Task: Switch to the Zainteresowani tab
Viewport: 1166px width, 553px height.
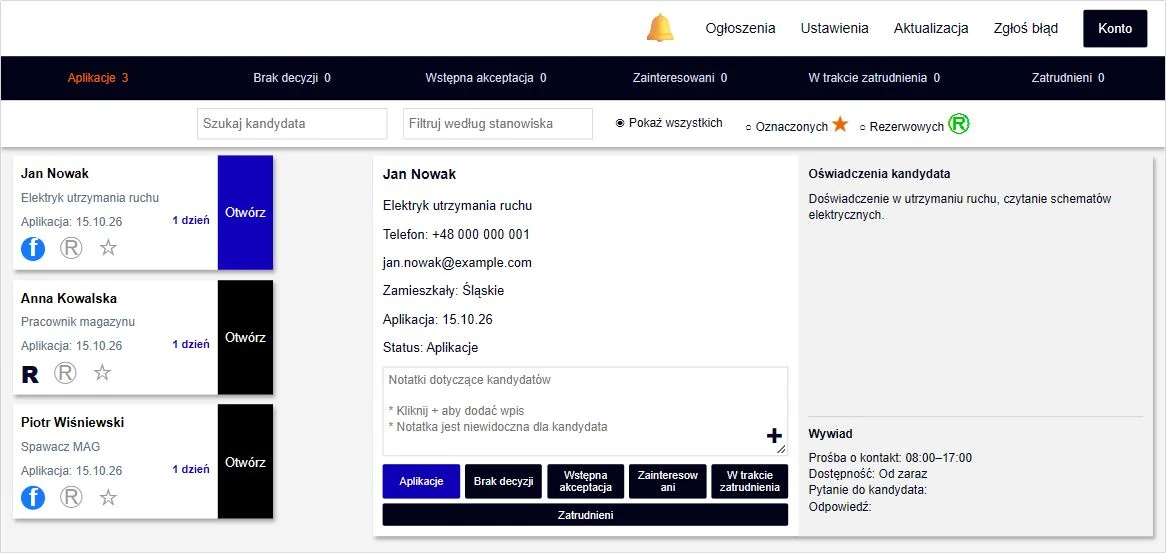Action: 680,77
